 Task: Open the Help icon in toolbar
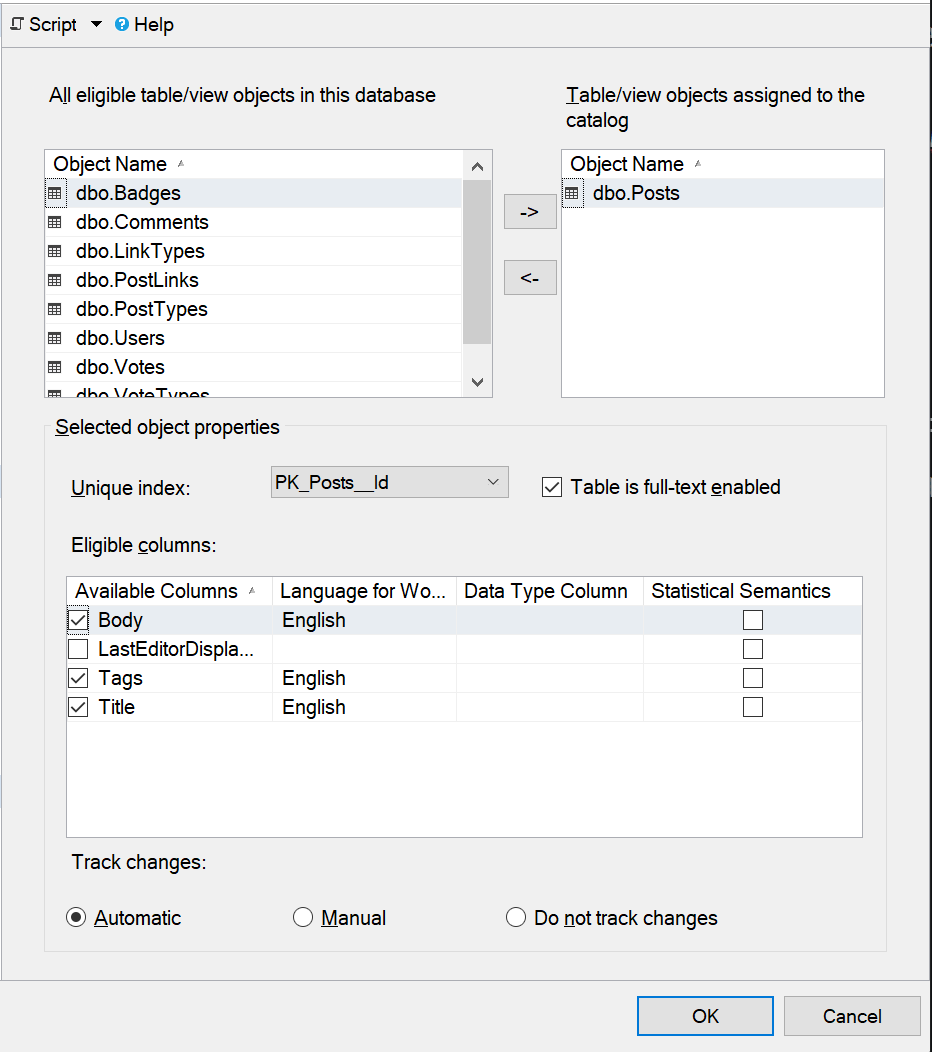tap(122, 24)
